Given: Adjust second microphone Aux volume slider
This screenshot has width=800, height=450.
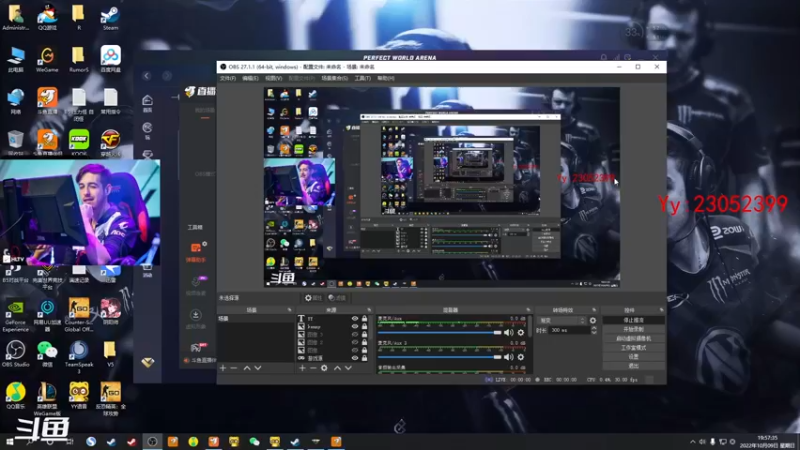Looking at the screenshot, I should (439, 357).
